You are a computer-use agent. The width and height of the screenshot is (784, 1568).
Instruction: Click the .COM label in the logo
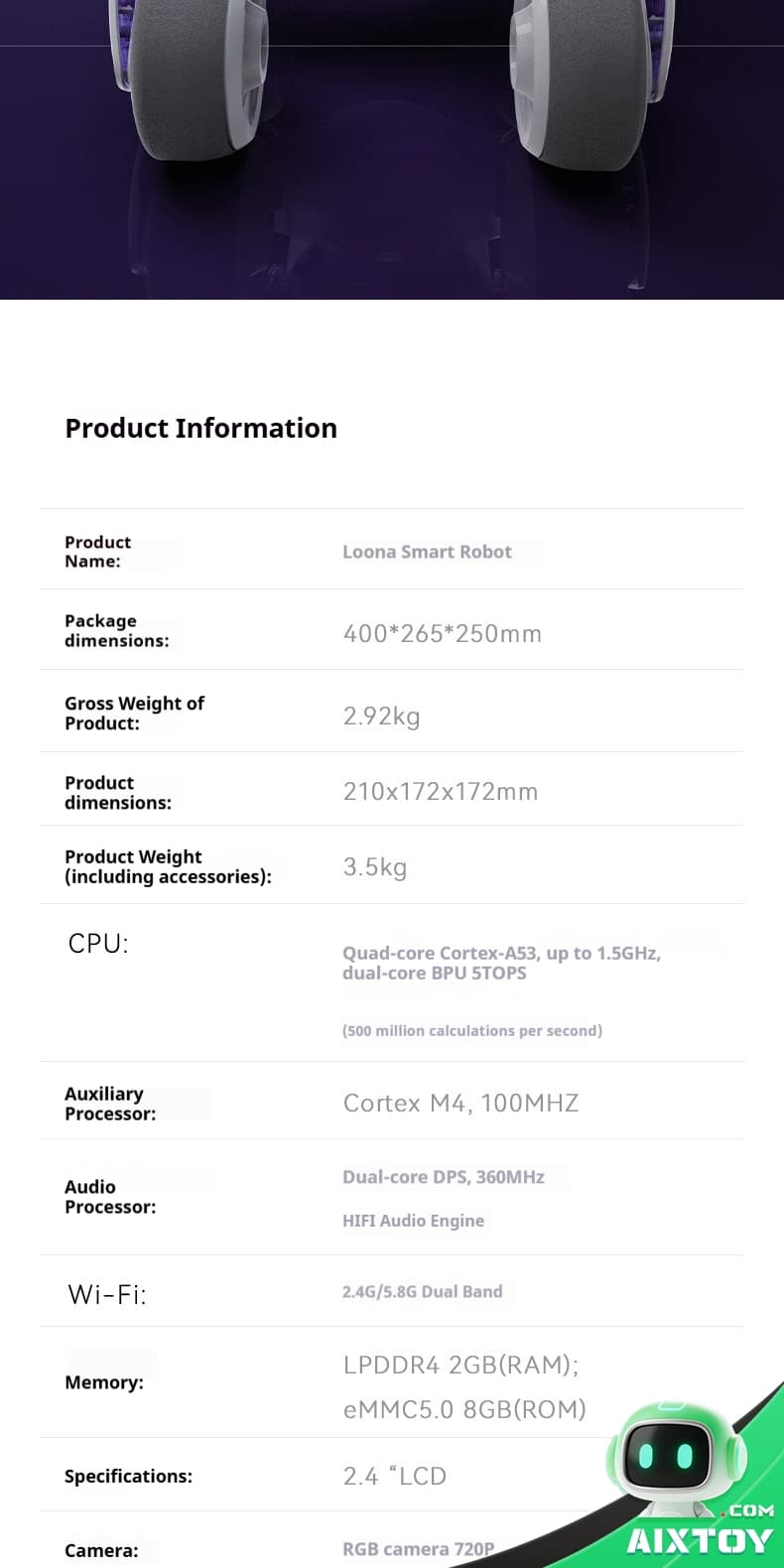(x=750, y=1510)
